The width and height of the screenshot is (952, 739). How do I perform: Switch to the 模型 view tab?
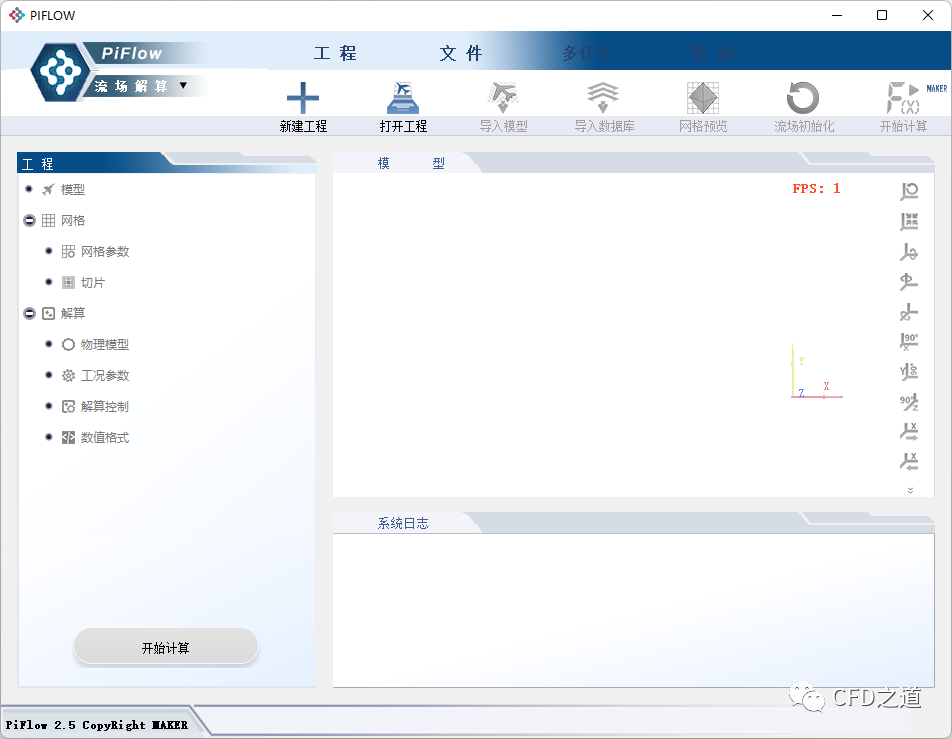411,163
